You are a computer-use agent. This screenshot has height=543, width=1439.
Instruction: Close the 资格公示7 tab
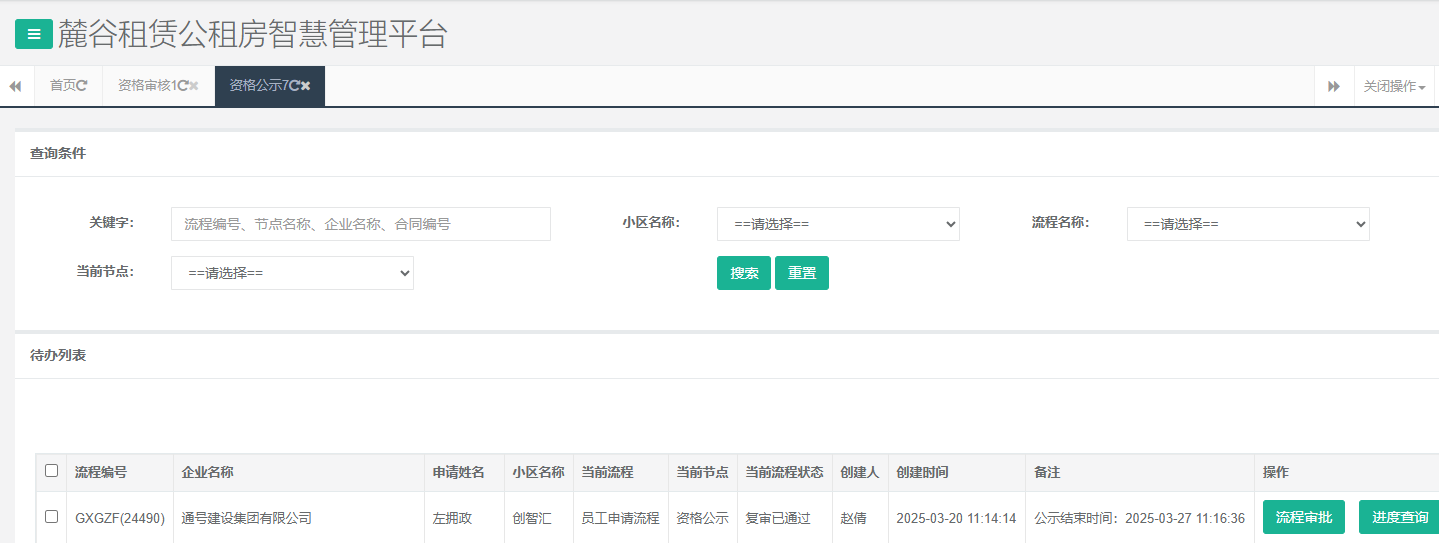pos(306,86)
